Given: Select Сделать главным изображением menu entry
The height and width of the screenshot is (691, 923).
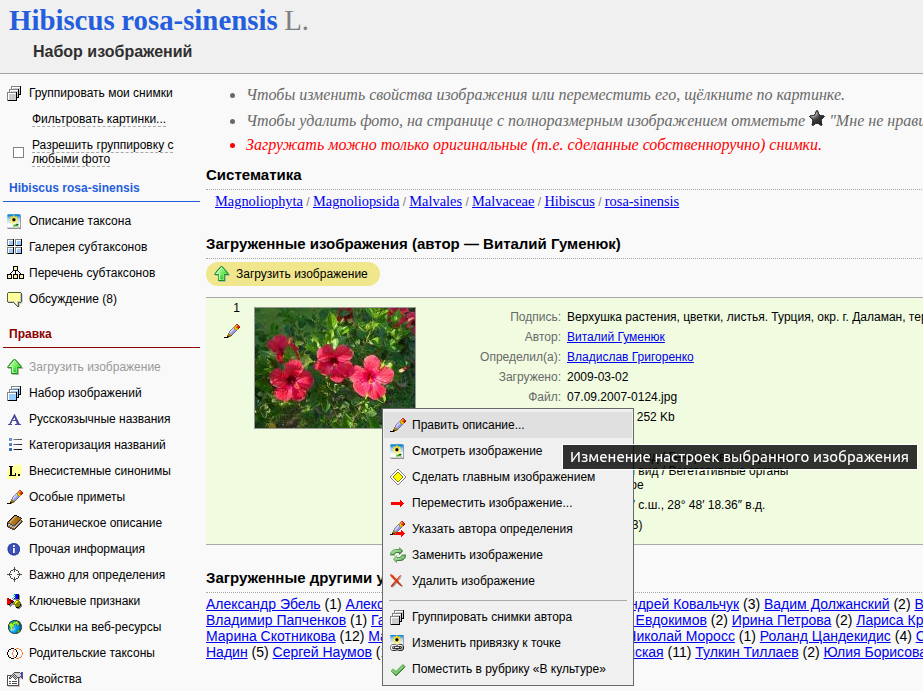Looking at the screenshot, I should tap(508, 477).
